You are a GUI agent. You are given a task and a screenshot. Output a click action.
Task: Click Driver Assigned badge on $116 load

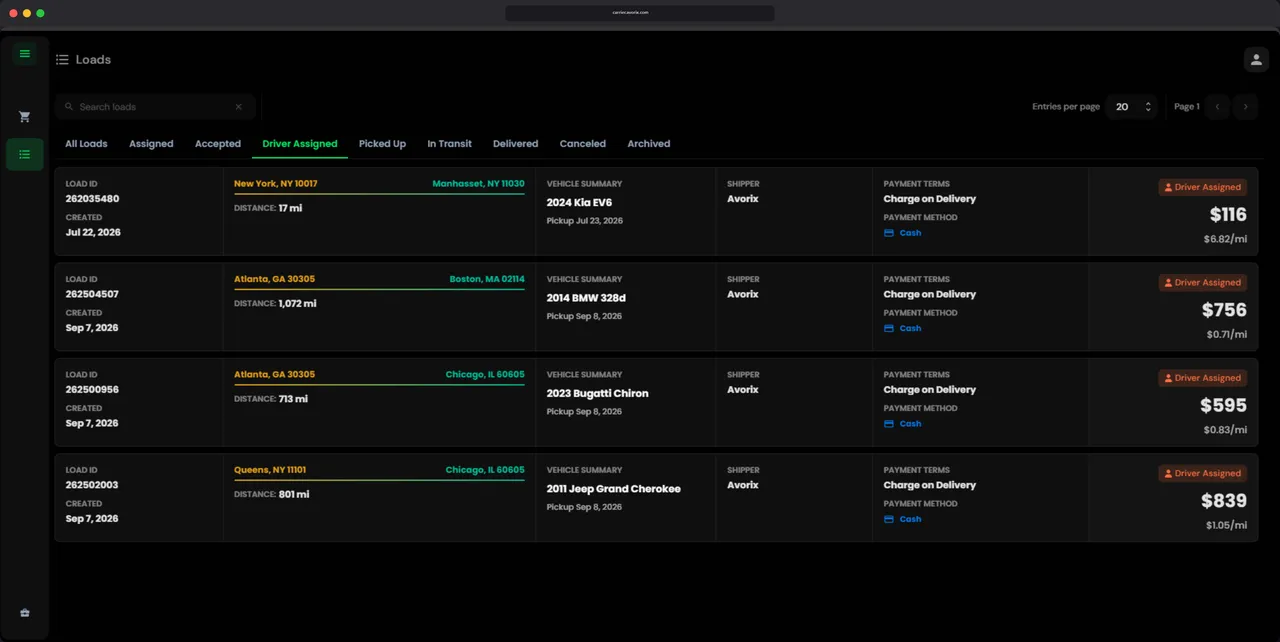coord(1202,187)
